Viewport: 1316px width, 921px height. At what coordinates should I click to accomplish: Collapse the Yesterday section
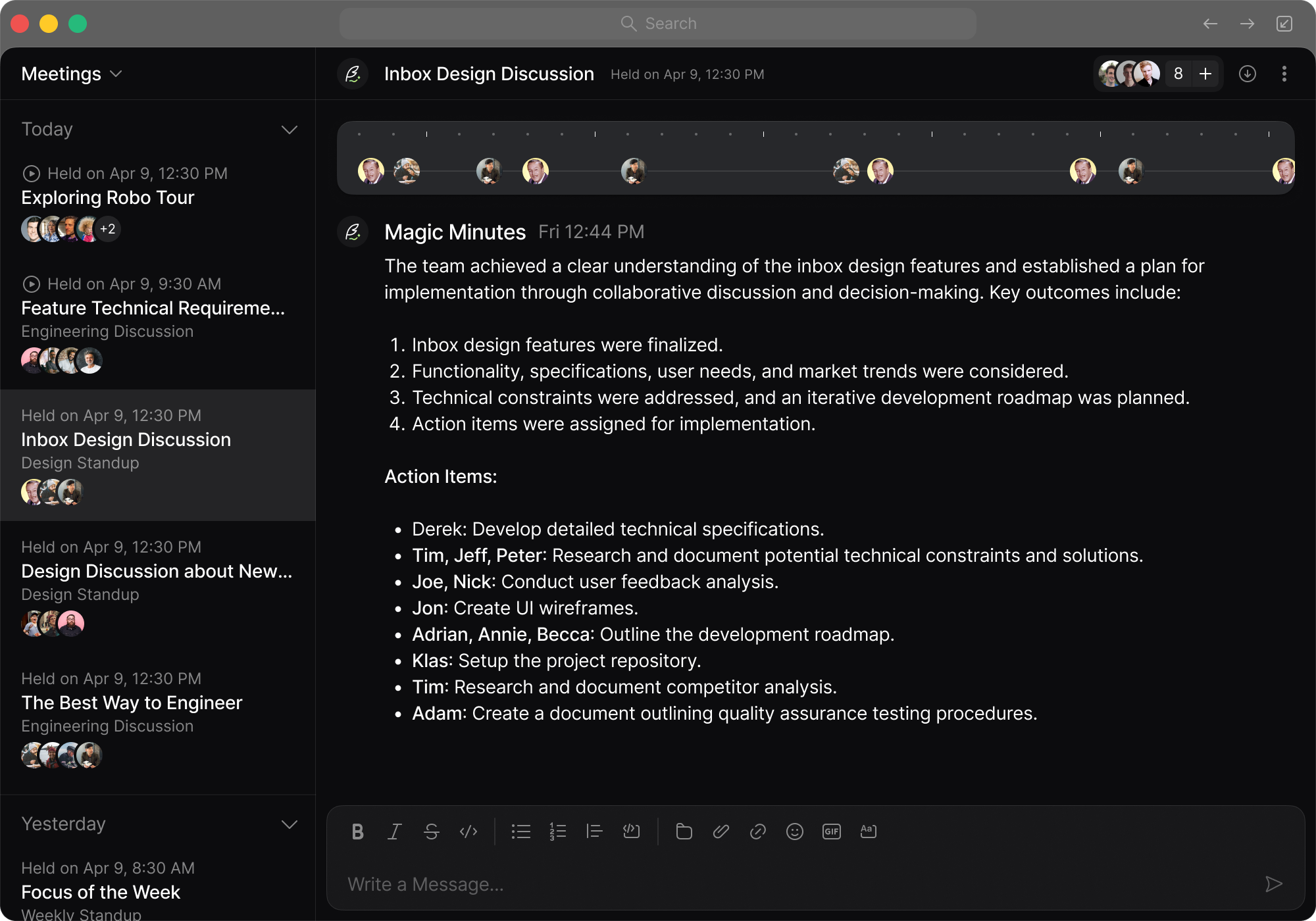pyautogui.click(x=289, y=824)
